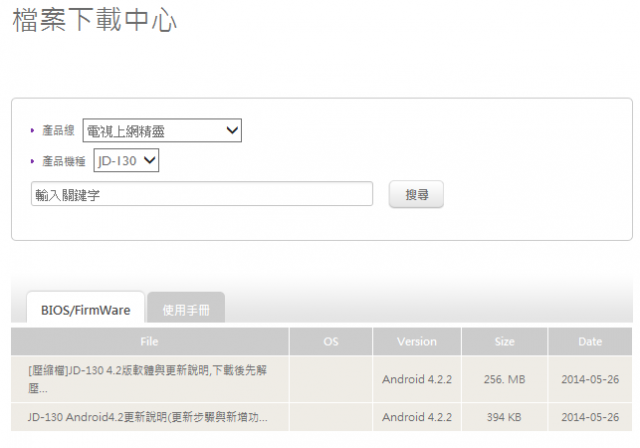640x448 pixels.
Task: Open the [壓縮檔]JD-130 4.2版軟體 file link
Action: coord(147,379)
